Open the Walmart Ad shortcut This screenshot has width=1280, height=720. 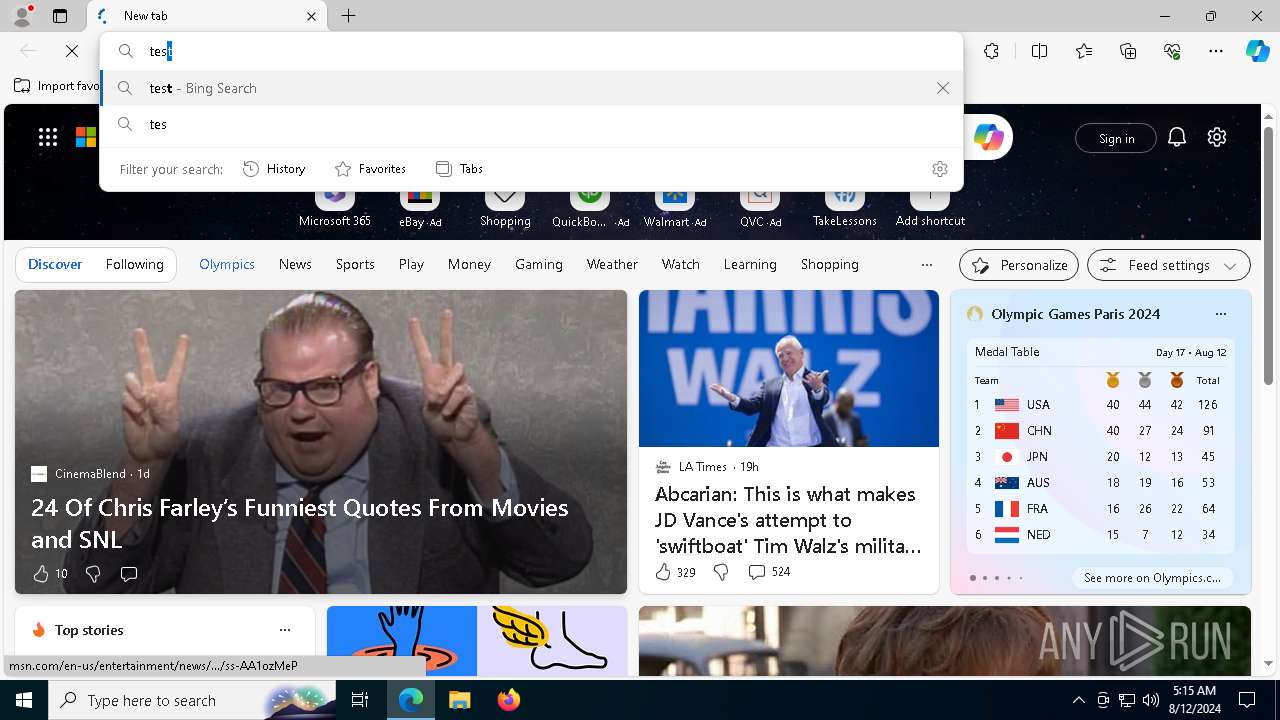coord(675,208)
